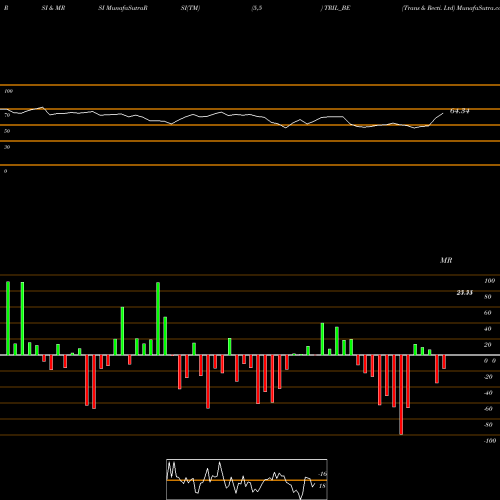Image resolution: width=500 pixels, height=500 pixels.
Task: Click the 'SI MunafaSutraR' header text
Action: (123, 8)
